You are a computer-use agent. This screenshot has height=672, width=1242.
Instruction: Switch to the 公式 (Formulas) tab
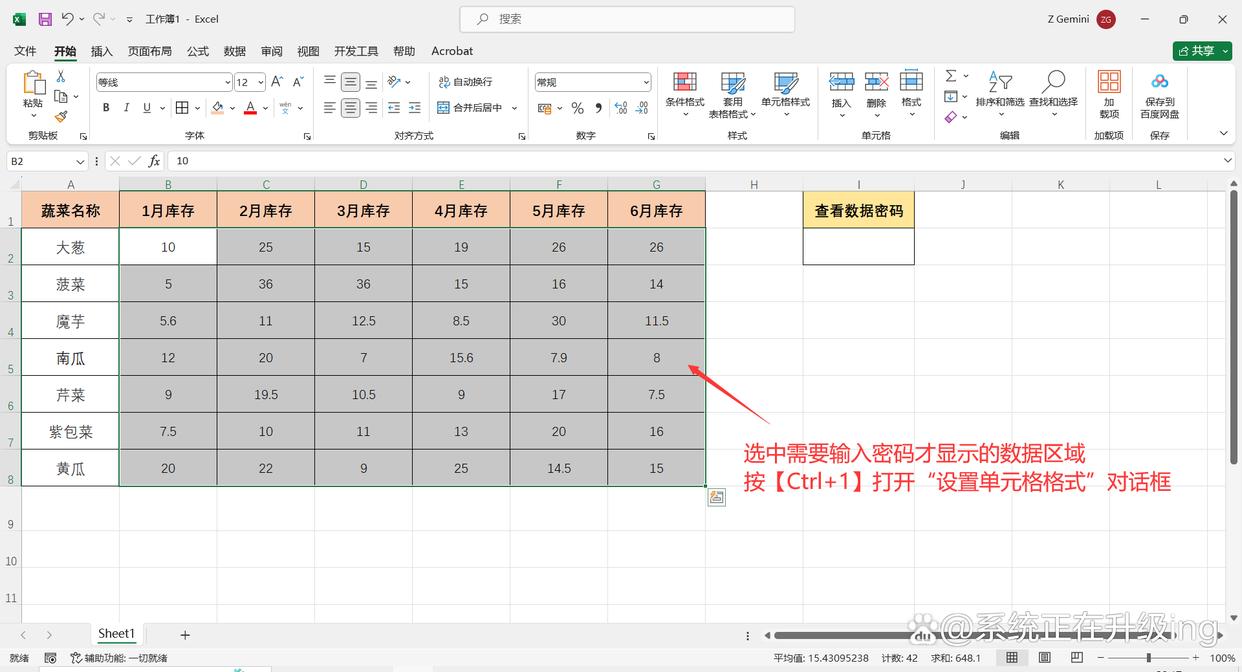coord(198,51)
